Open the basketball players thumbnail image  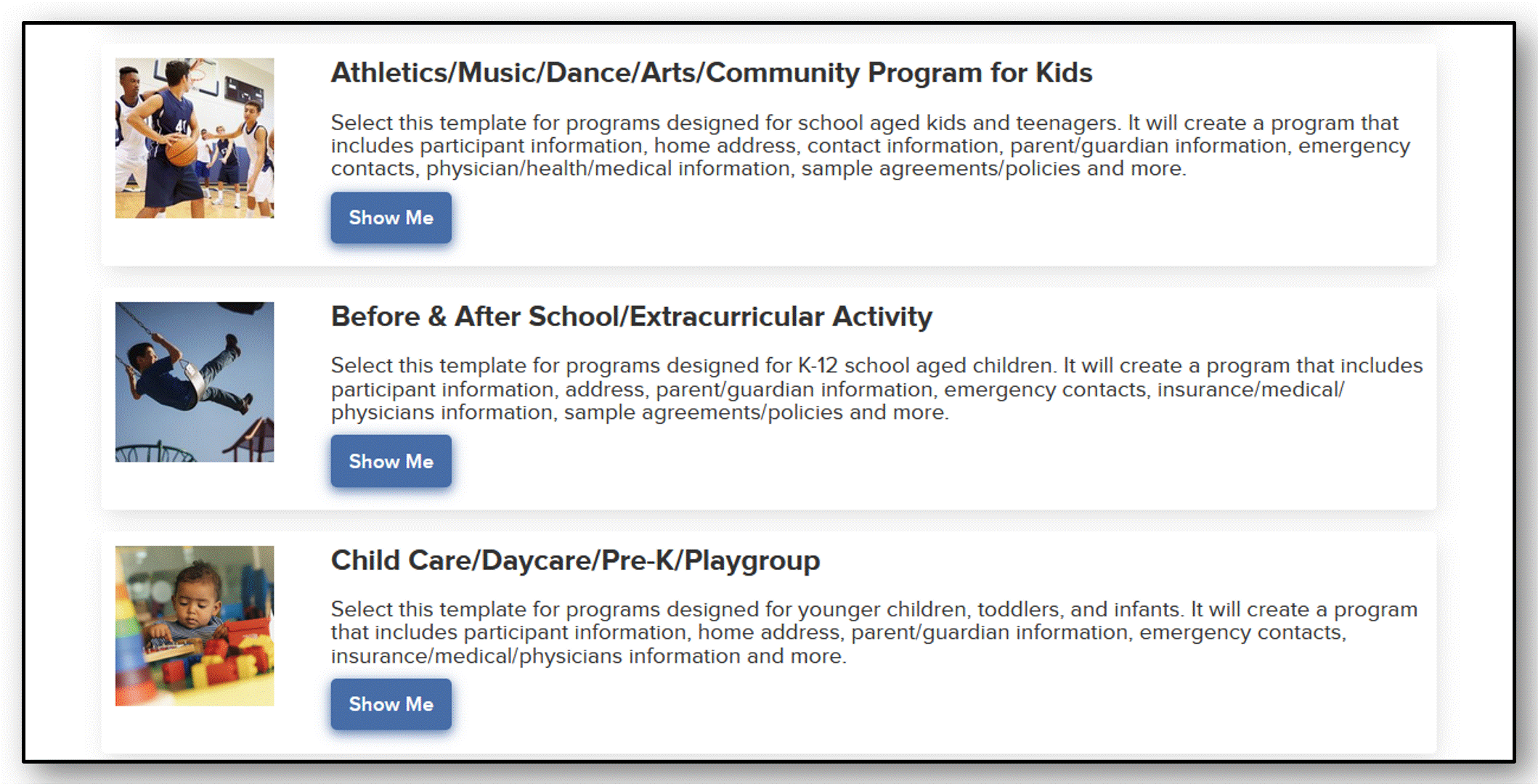[x=195, y=138]
